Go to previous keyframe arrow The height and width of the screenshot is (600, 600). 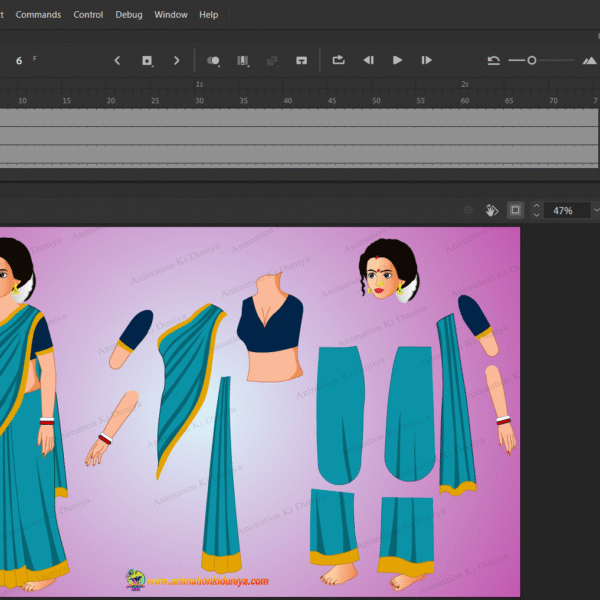[x=117, y=60]
